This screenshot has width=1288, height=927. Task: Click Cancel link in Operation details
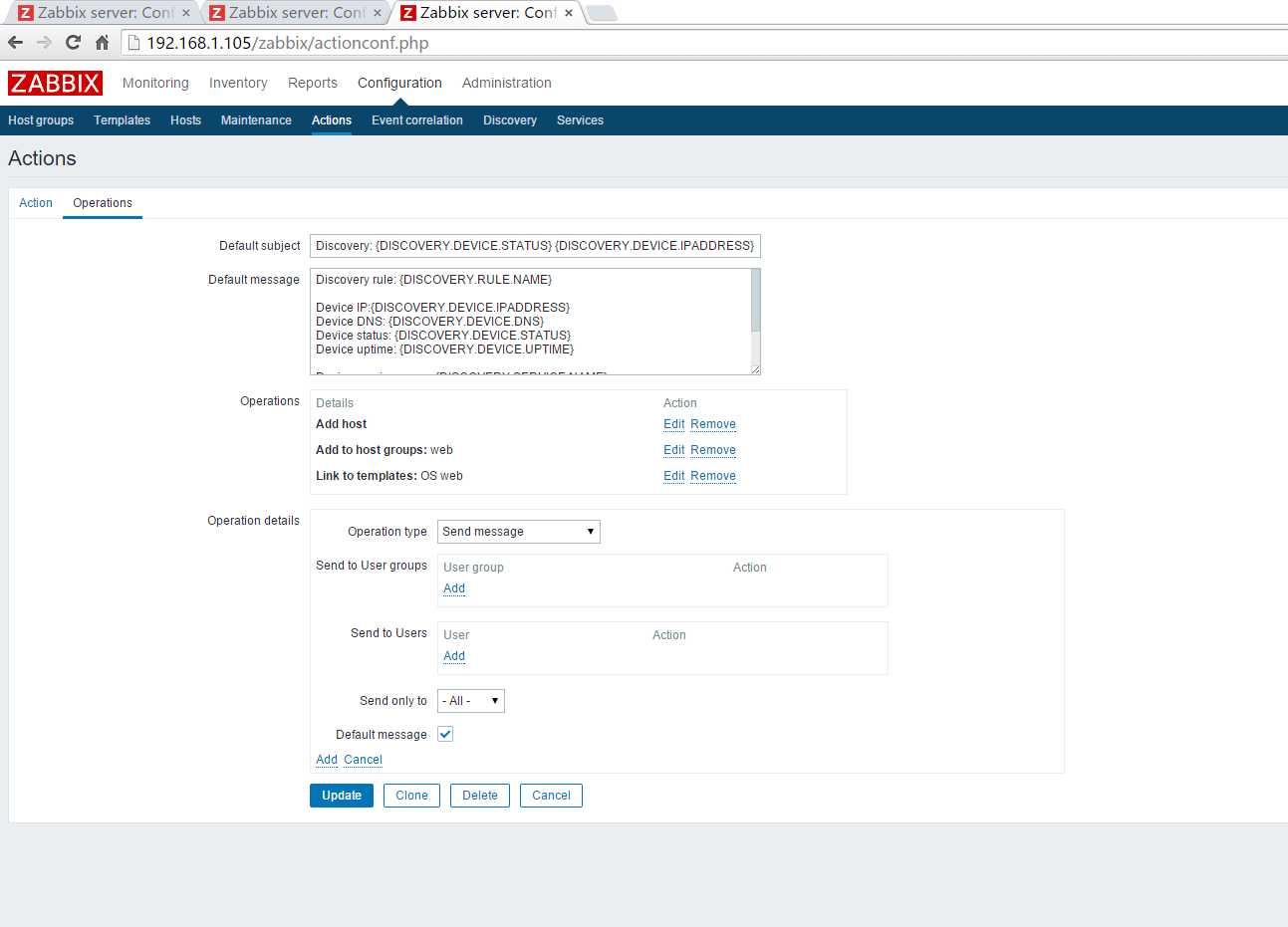click(x=364, y=760)
